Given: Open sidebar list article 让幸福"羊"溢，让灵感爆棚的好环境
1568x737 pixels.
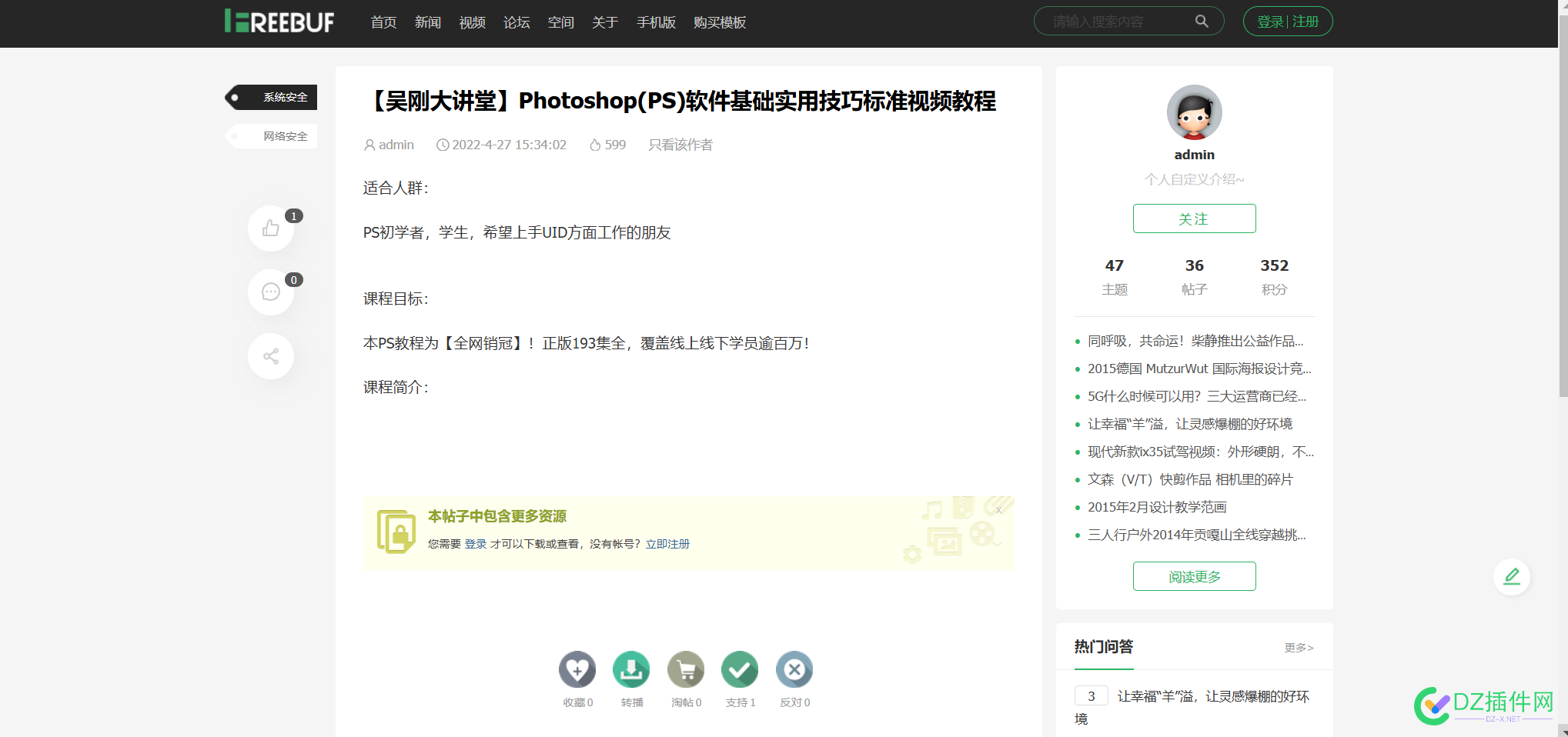Looking at the screenshot, I should (x=1190, y=424).
